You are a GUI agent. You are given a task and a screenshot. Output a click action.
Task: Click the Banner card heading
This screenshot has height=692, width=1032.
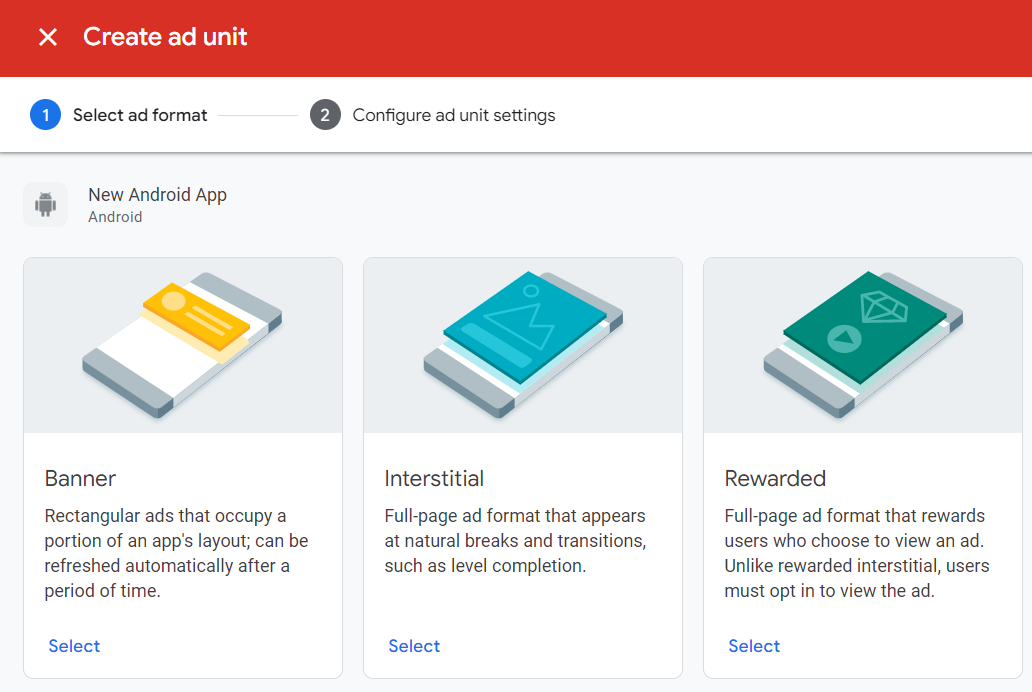point(80,478)
